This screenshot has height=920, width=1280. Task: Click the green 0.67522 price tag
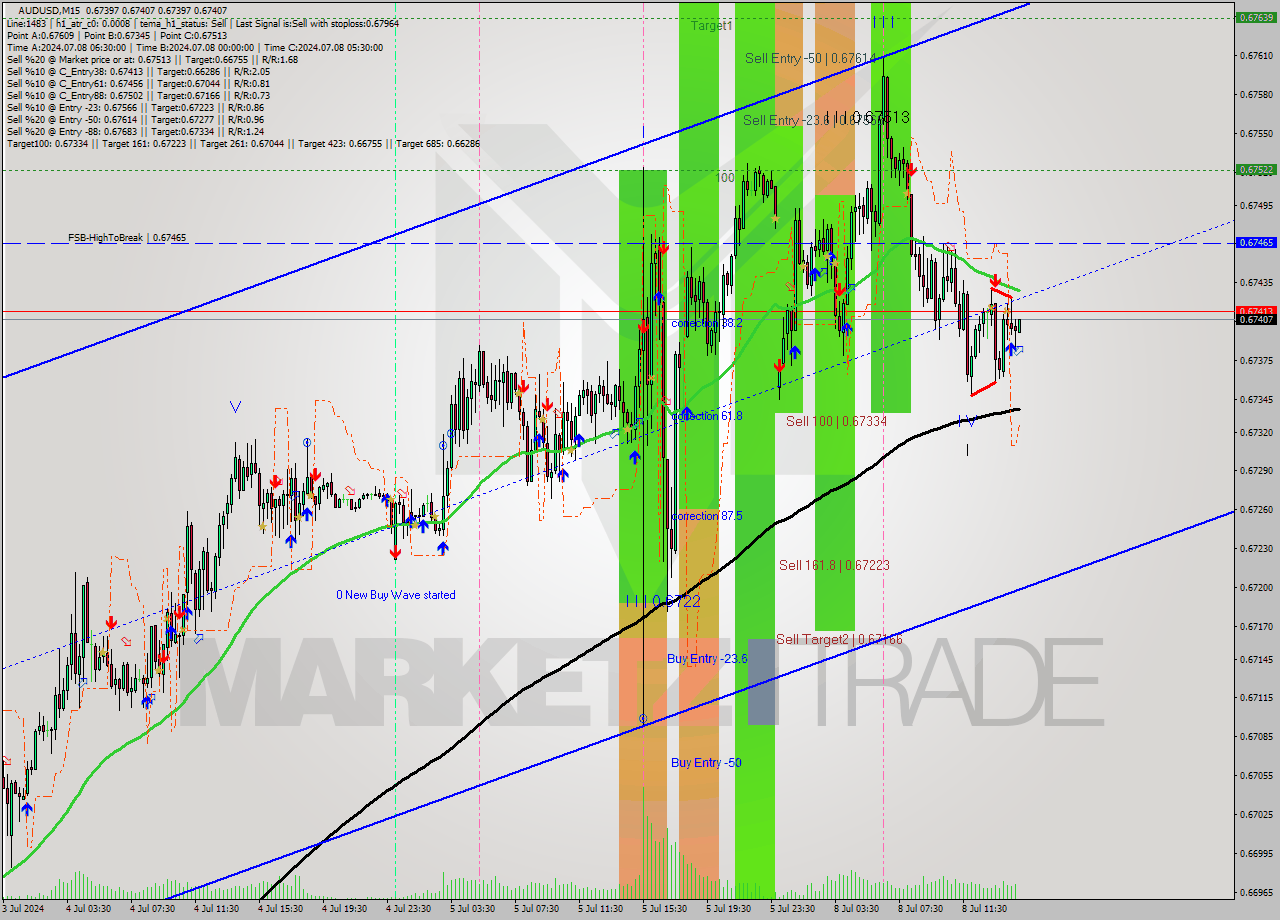pos(1256,170)
